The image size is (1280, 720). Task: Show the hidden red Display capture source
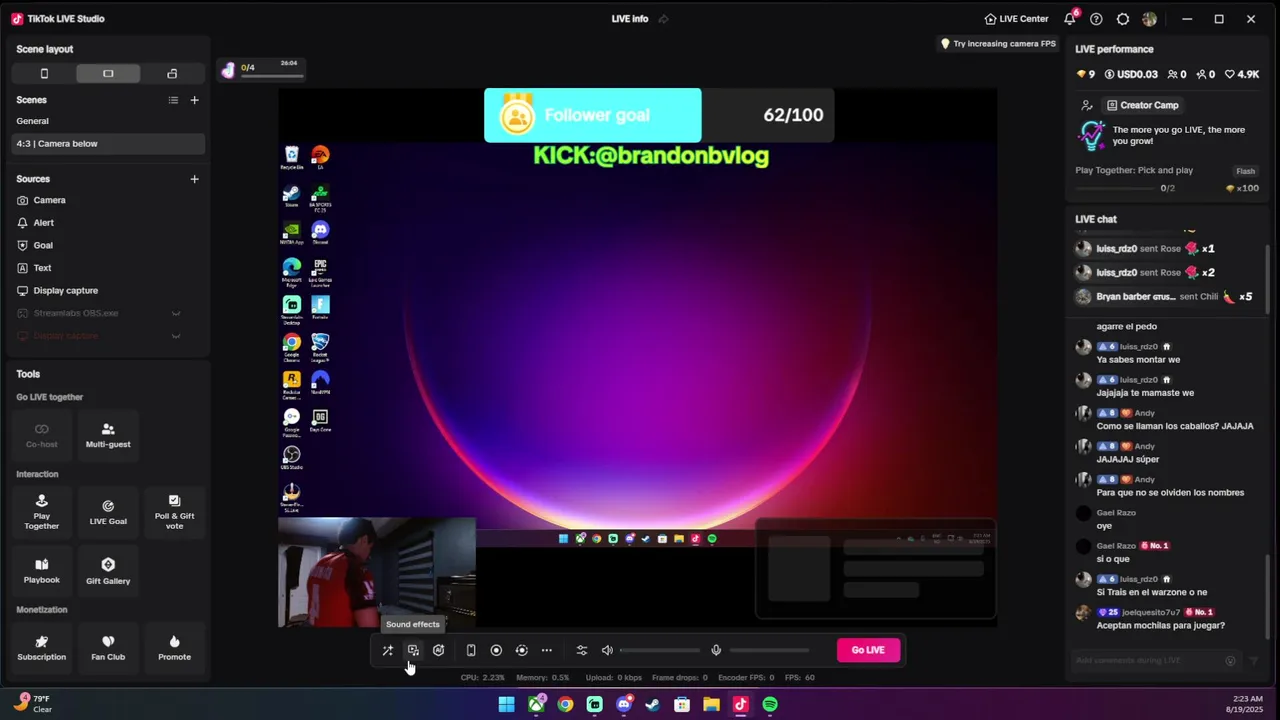pyautogui.click(x=176, y=336)
